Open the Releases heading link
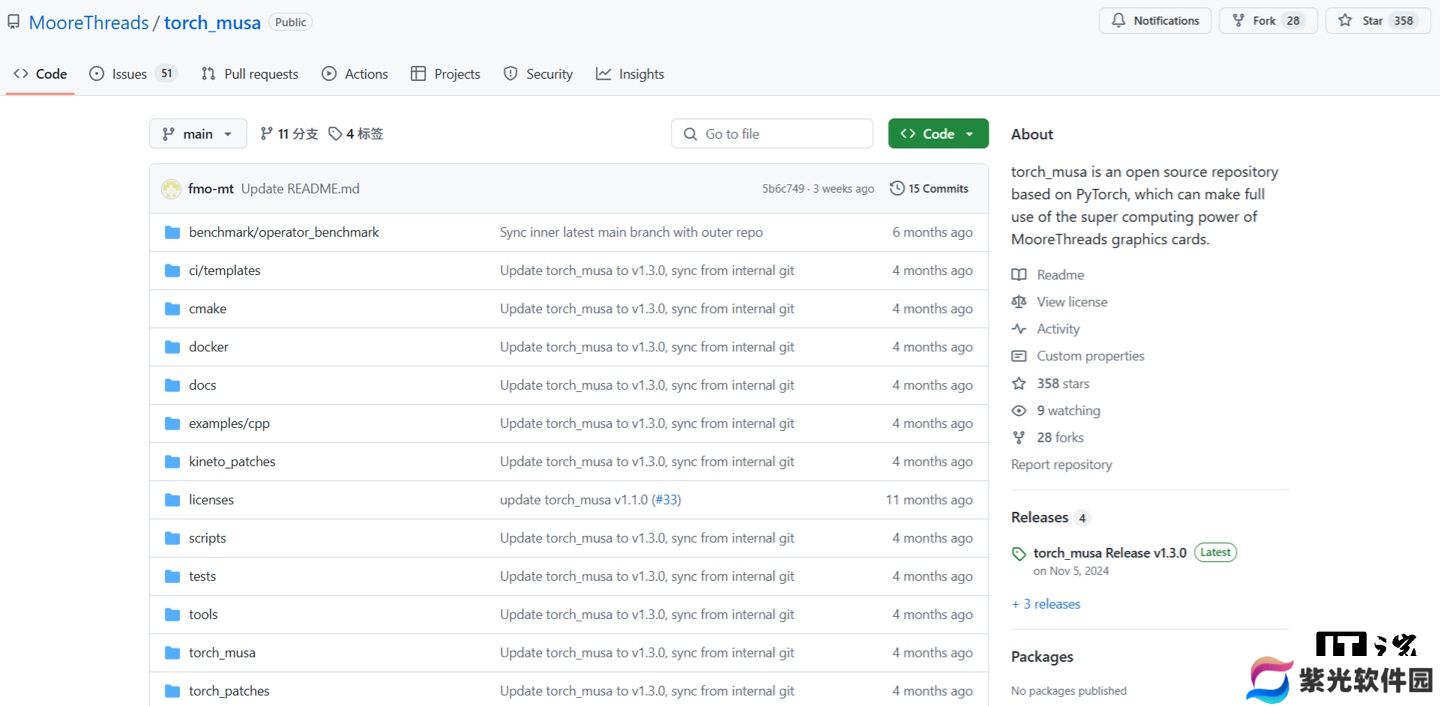Viewport: 1440px width, 706px height. pyautogui.click(x=1040, y=518)
